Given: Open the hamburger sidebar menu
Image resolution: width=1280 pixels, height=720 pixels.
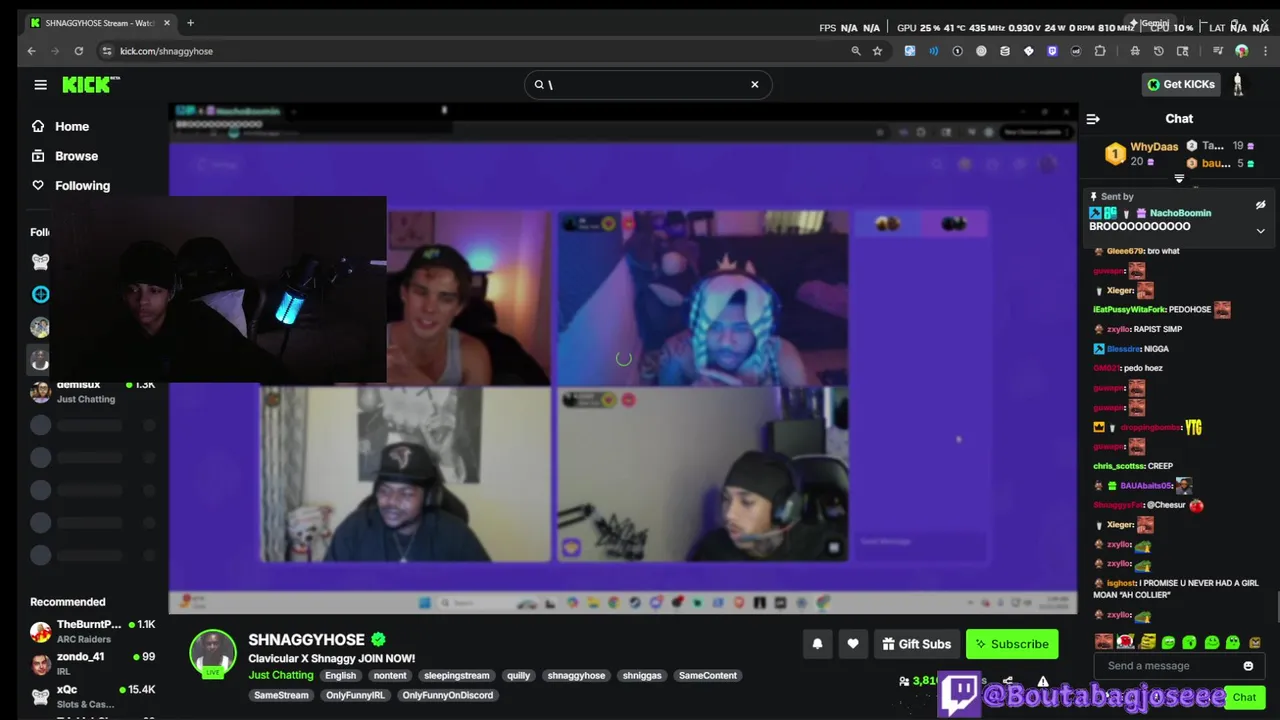Looking at the screenshot, I should [40, 85].
